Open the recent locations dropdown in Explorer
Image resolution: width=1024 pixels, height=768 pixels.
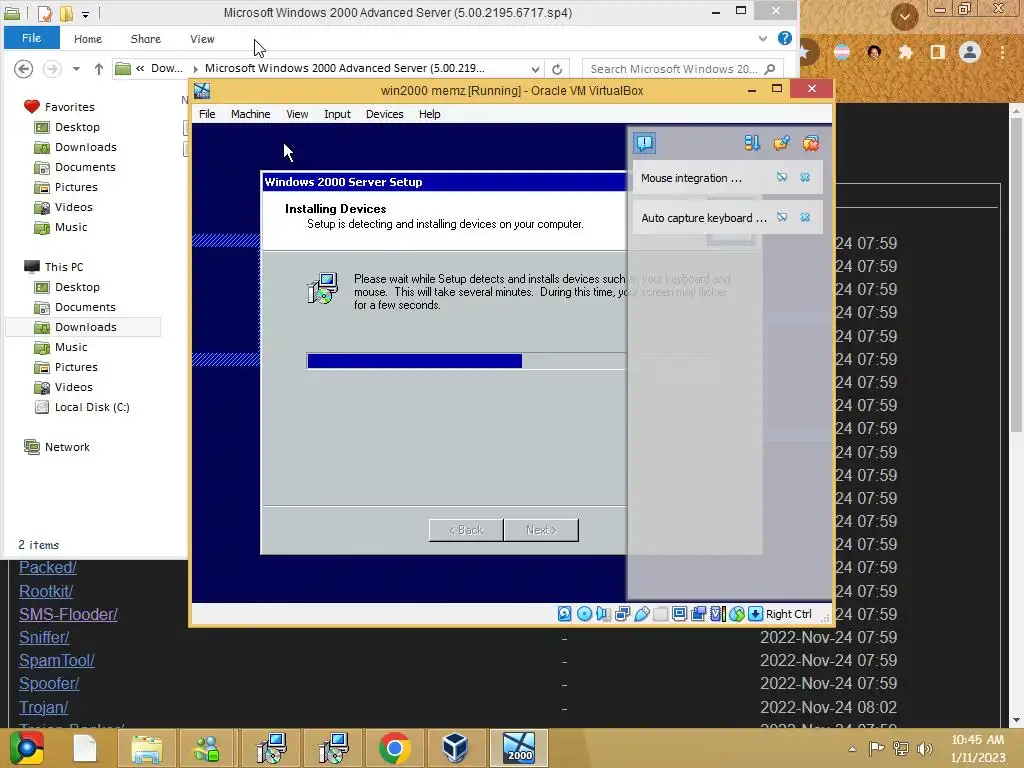(x=76, y=69)
